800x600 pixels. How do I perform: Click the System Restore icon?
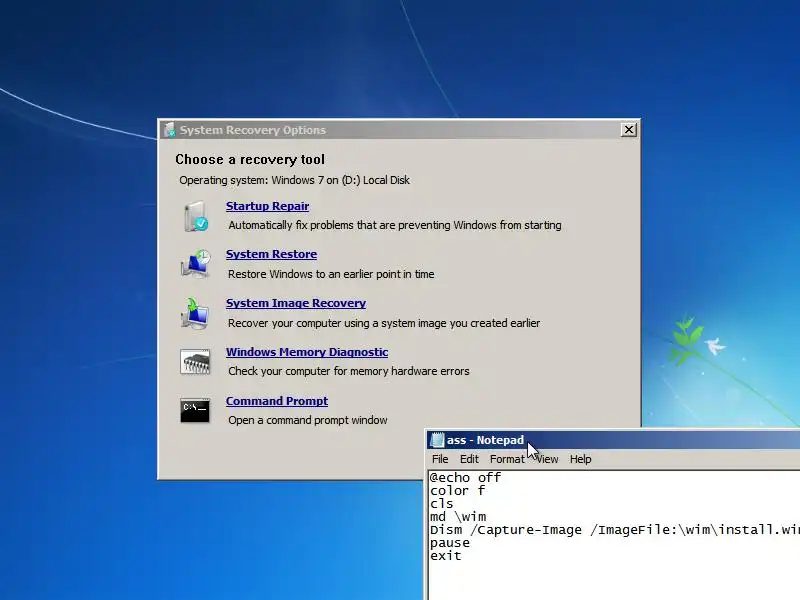[195, 264]
